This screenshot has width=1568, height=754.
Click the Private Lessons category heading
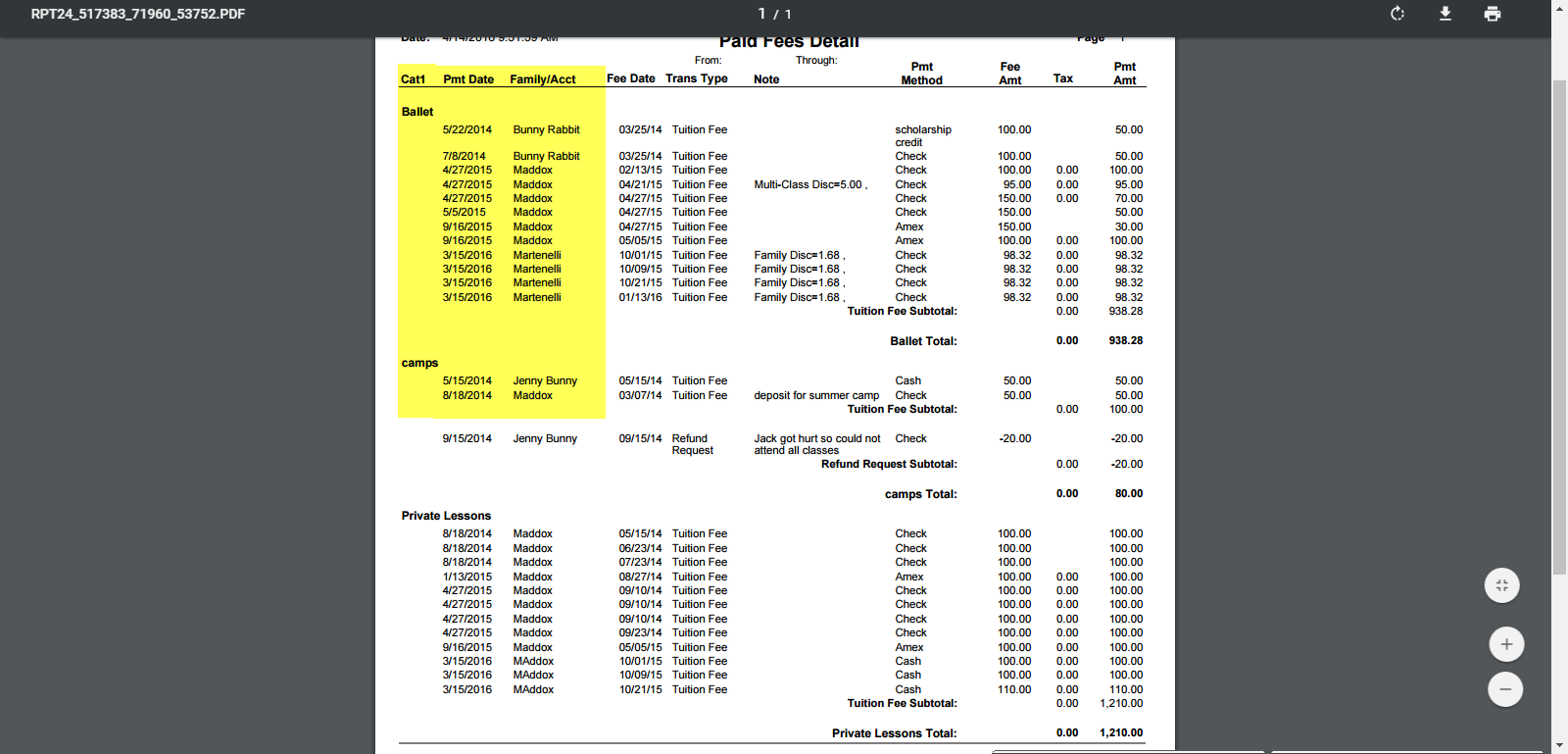(446, 516)
